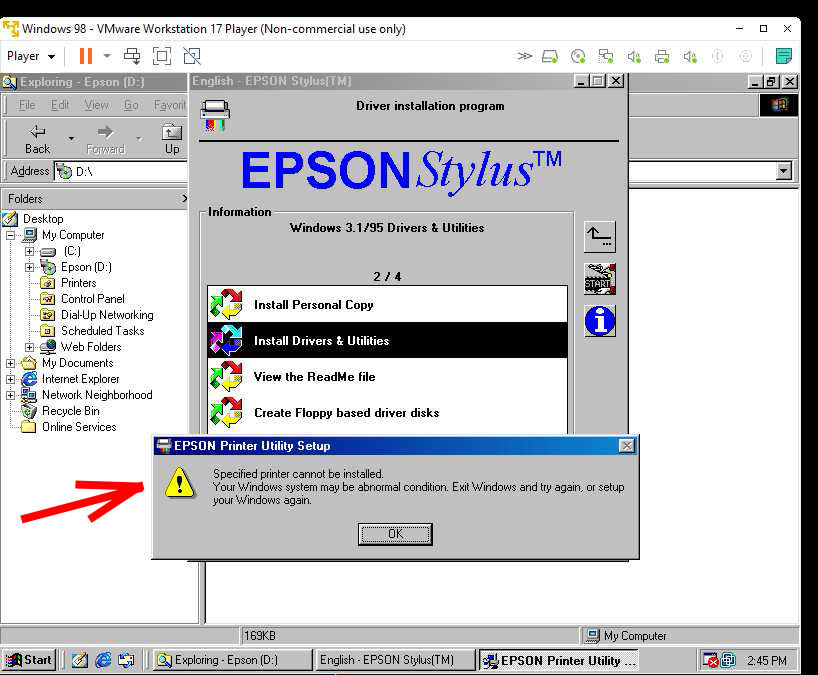Open Edit menu in Explorer window
This screenshot has height=675, width=818.
[x=59, y=105]
